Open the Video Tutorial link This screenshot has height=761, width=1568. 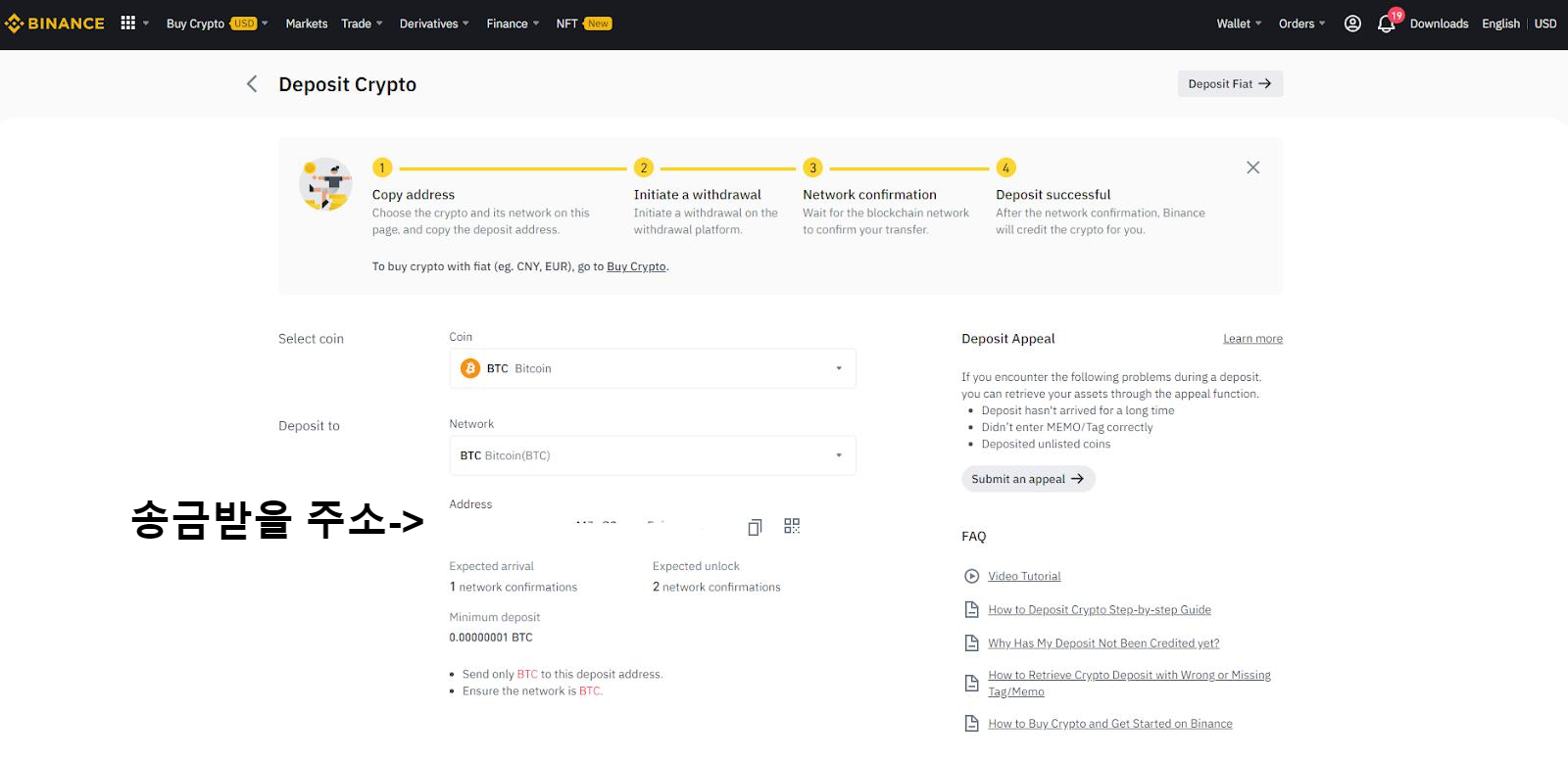1024,576
